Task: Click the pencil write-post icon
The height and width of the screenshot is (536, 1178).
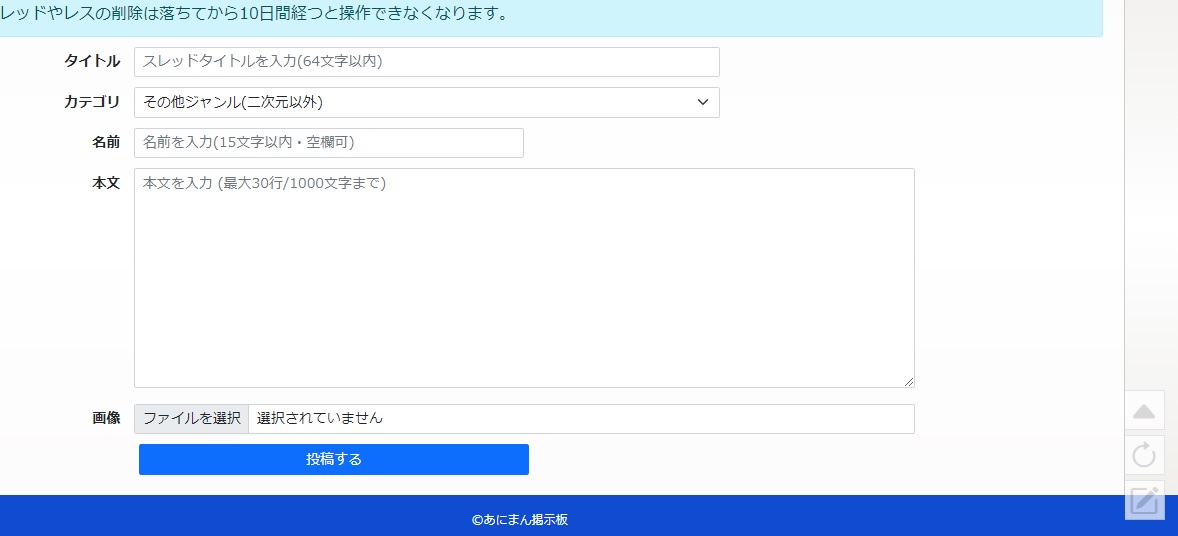Action: [x=1144, y=500]
